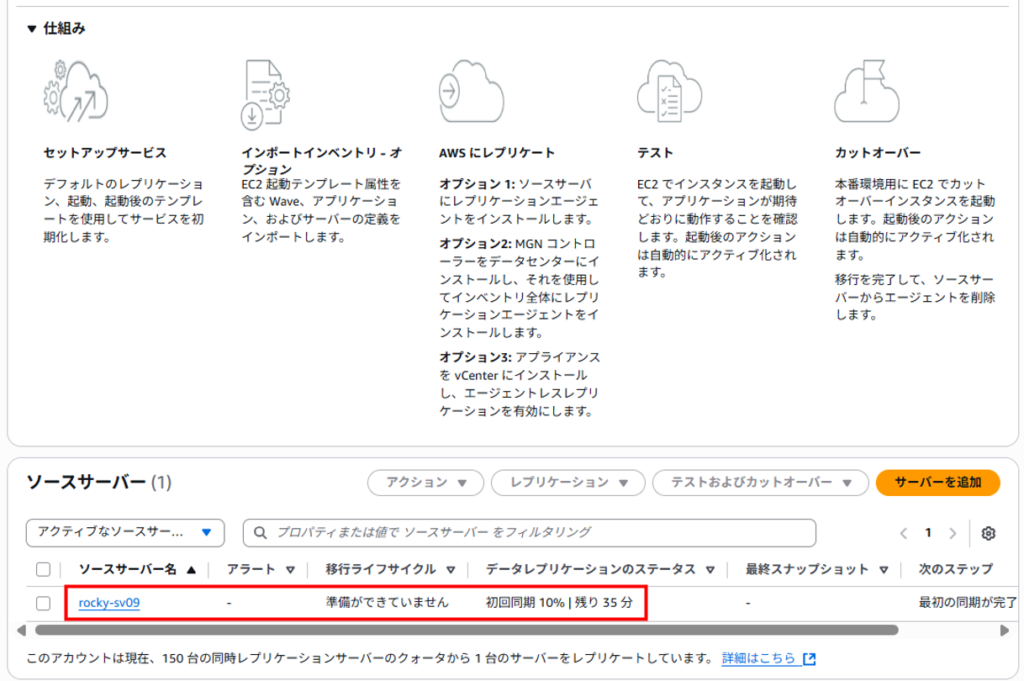
Task: Go to previous page of source servers
Action: click(x=904, y=533)
